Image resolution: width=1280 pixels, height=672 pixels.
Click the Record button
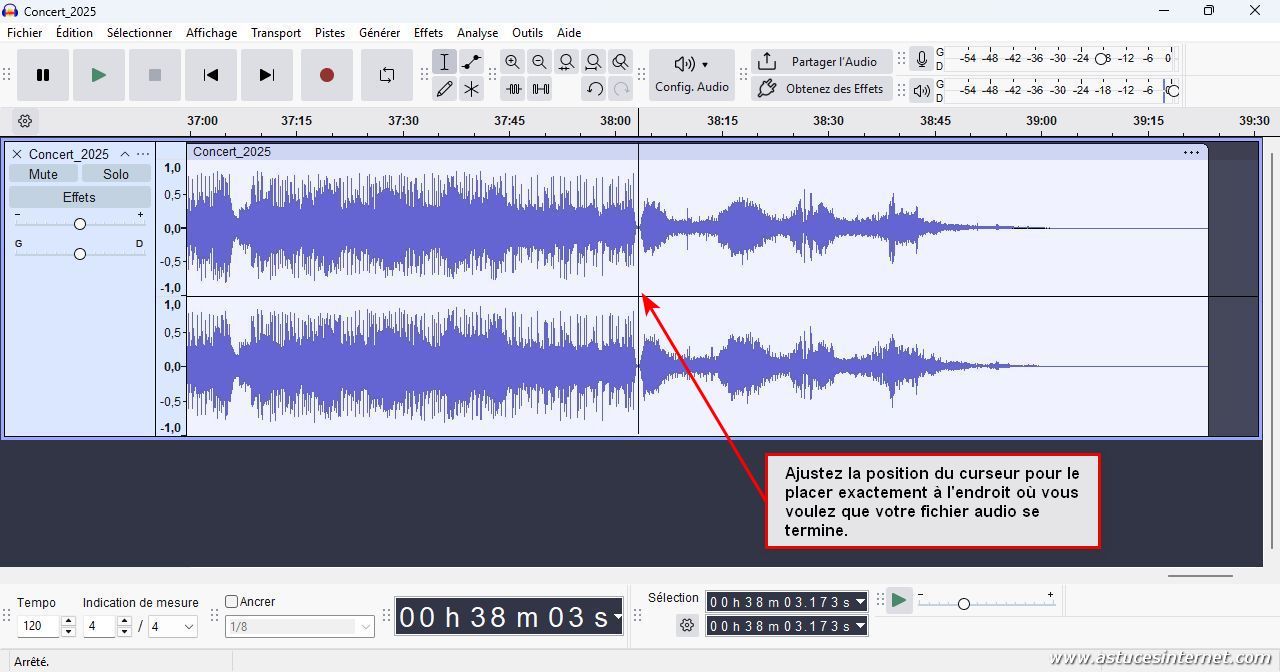tap(326, 75)
